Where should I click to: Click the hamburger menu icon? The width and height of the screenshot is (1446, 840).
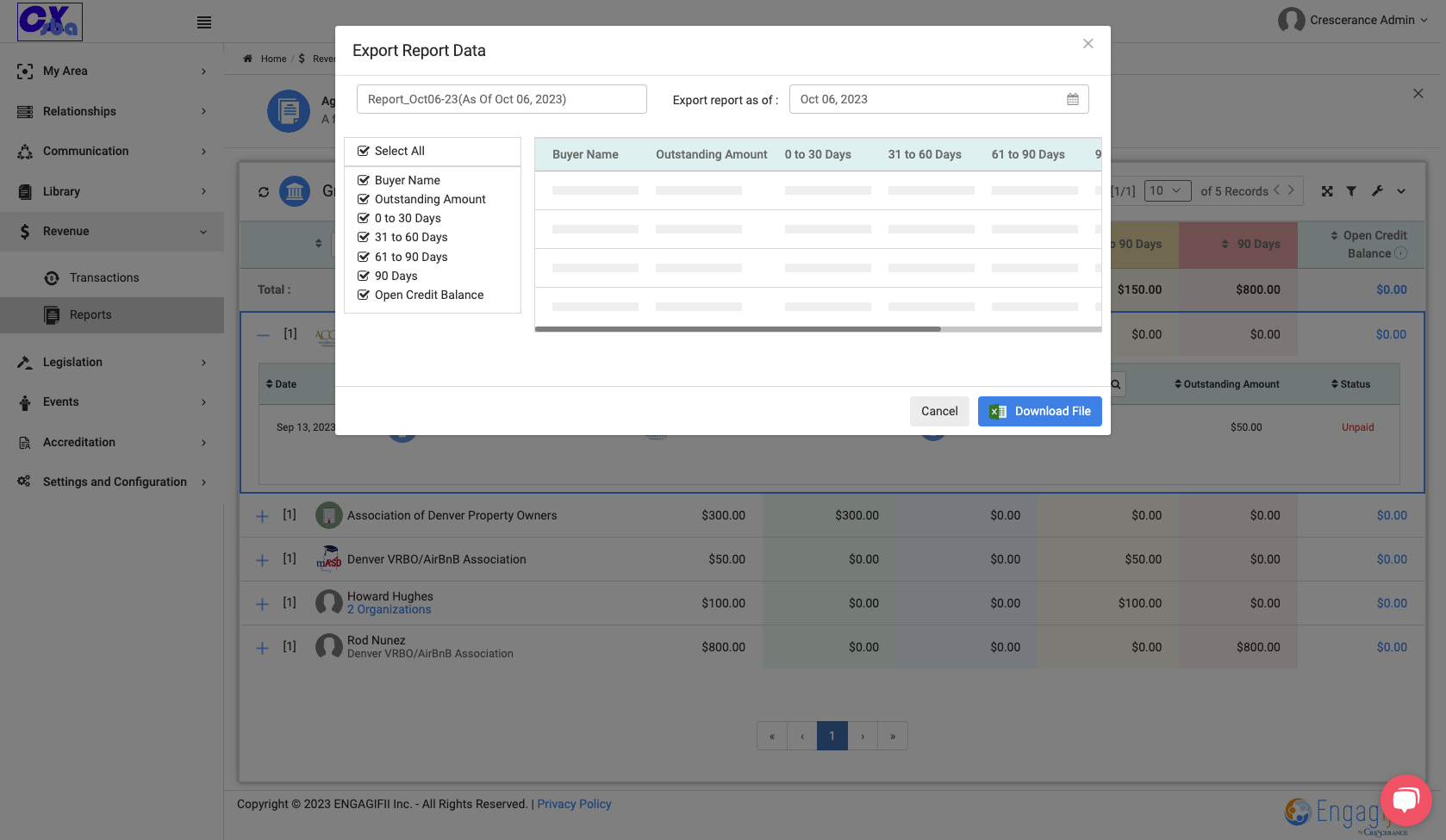[x=204, y=22]
